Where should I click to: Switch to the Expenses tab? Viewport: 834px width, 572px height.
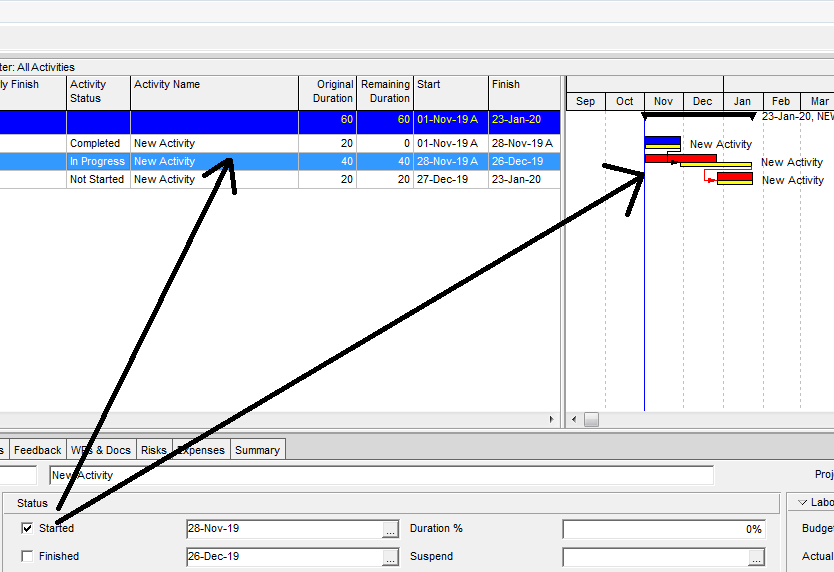[201, 450]
